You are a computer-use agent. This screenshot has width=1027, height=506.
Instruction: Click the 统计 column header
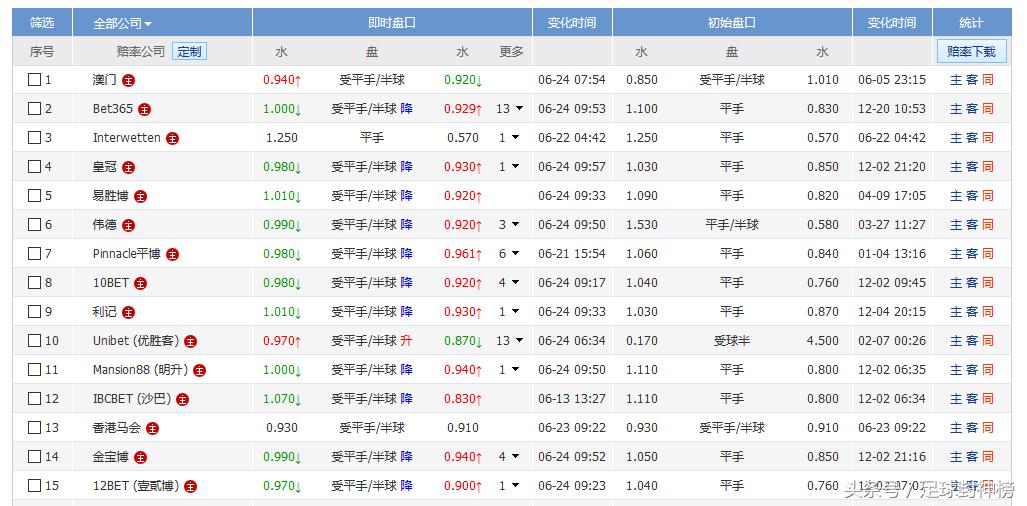971,23
